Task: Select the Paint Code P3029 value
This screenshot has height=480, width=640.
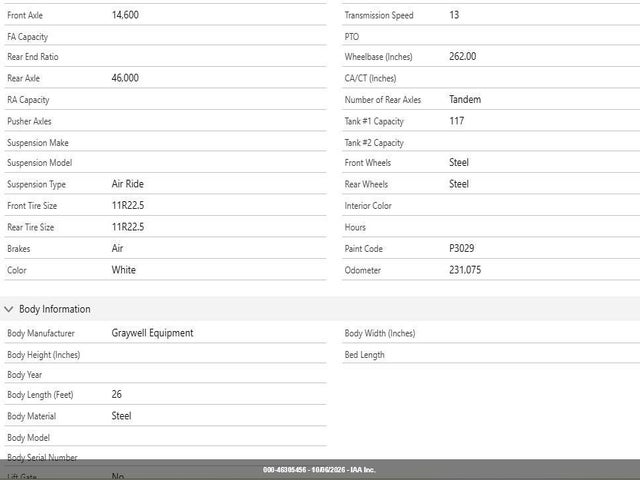Action: 462,249
